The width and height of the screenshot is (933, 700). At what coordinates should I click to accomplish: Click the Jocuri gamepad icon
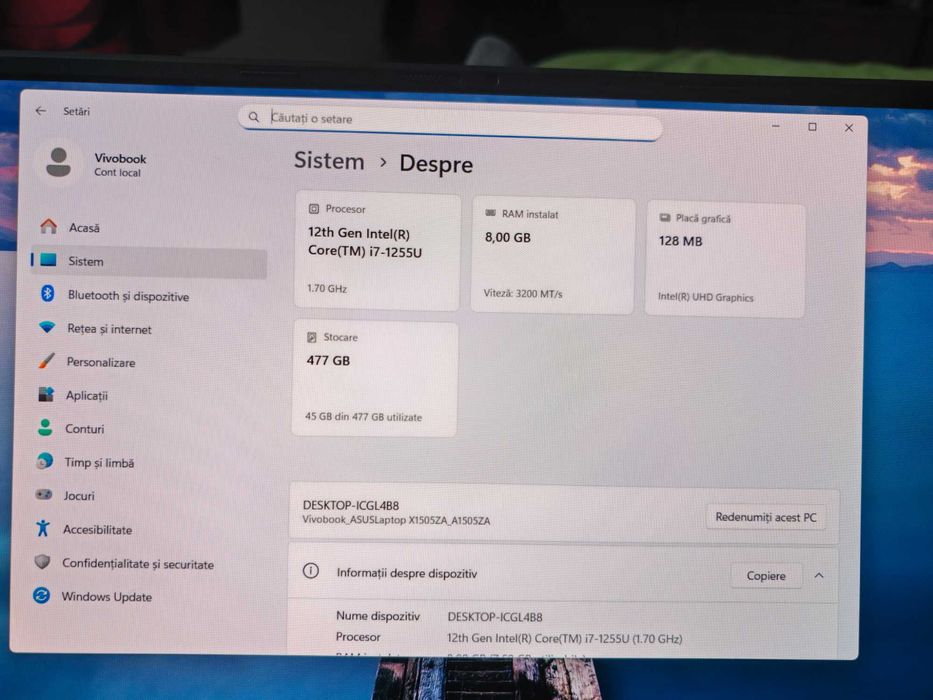(44, 495)
